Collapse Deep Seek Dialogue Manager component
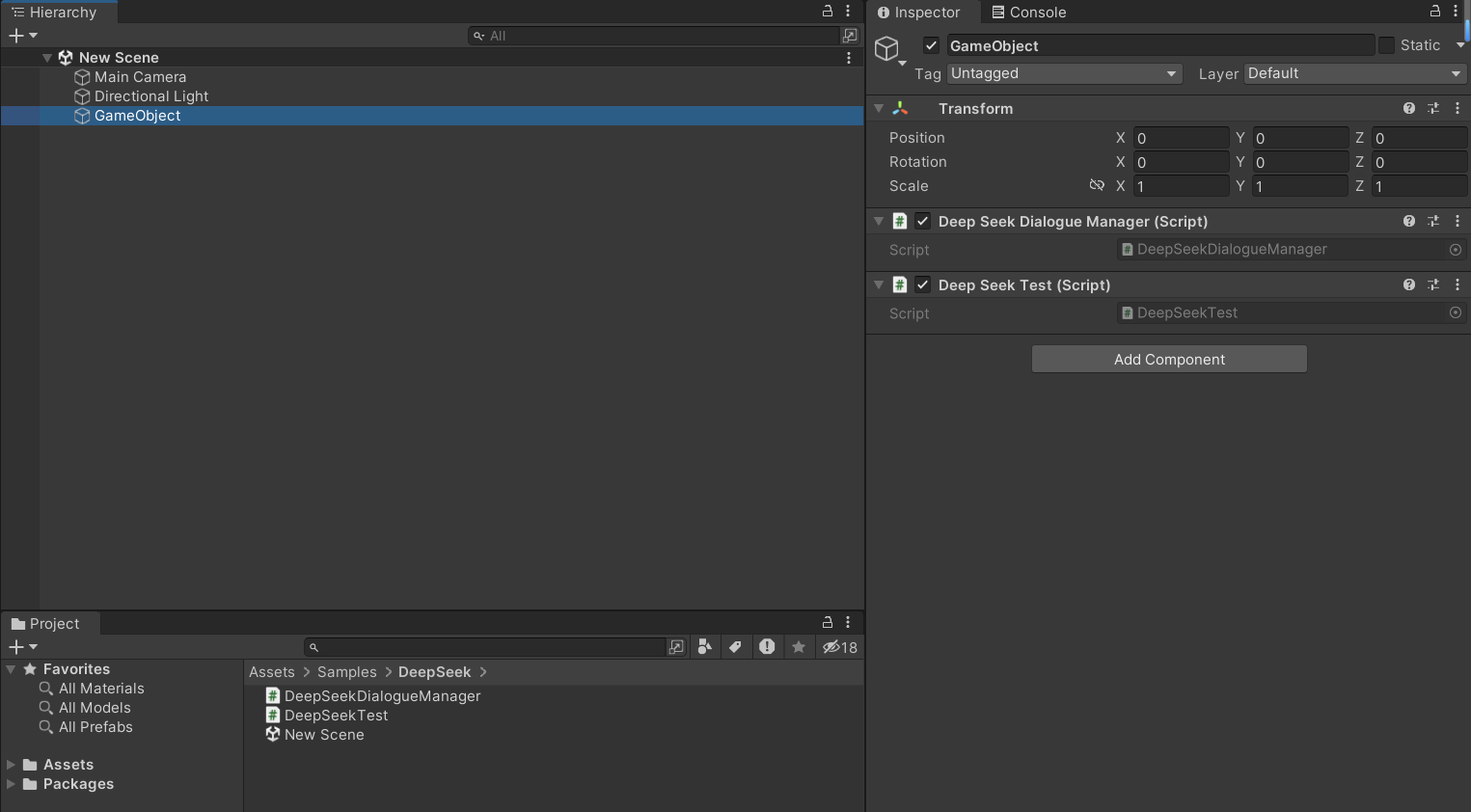The width and height of the screenshot is (1471, 812). coord(879,221)
